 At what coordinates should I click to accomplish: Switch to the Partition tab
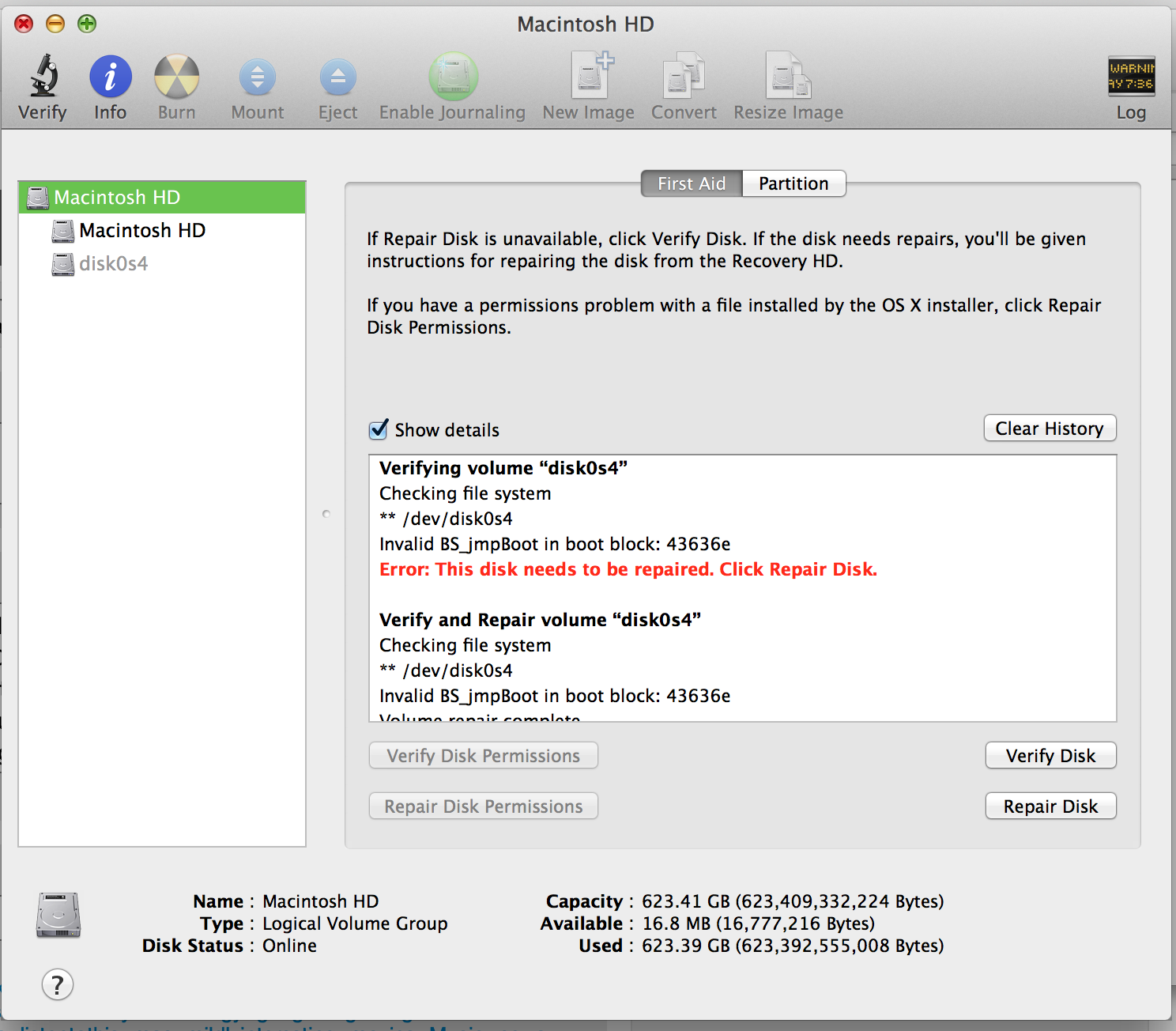click(793, 183)
